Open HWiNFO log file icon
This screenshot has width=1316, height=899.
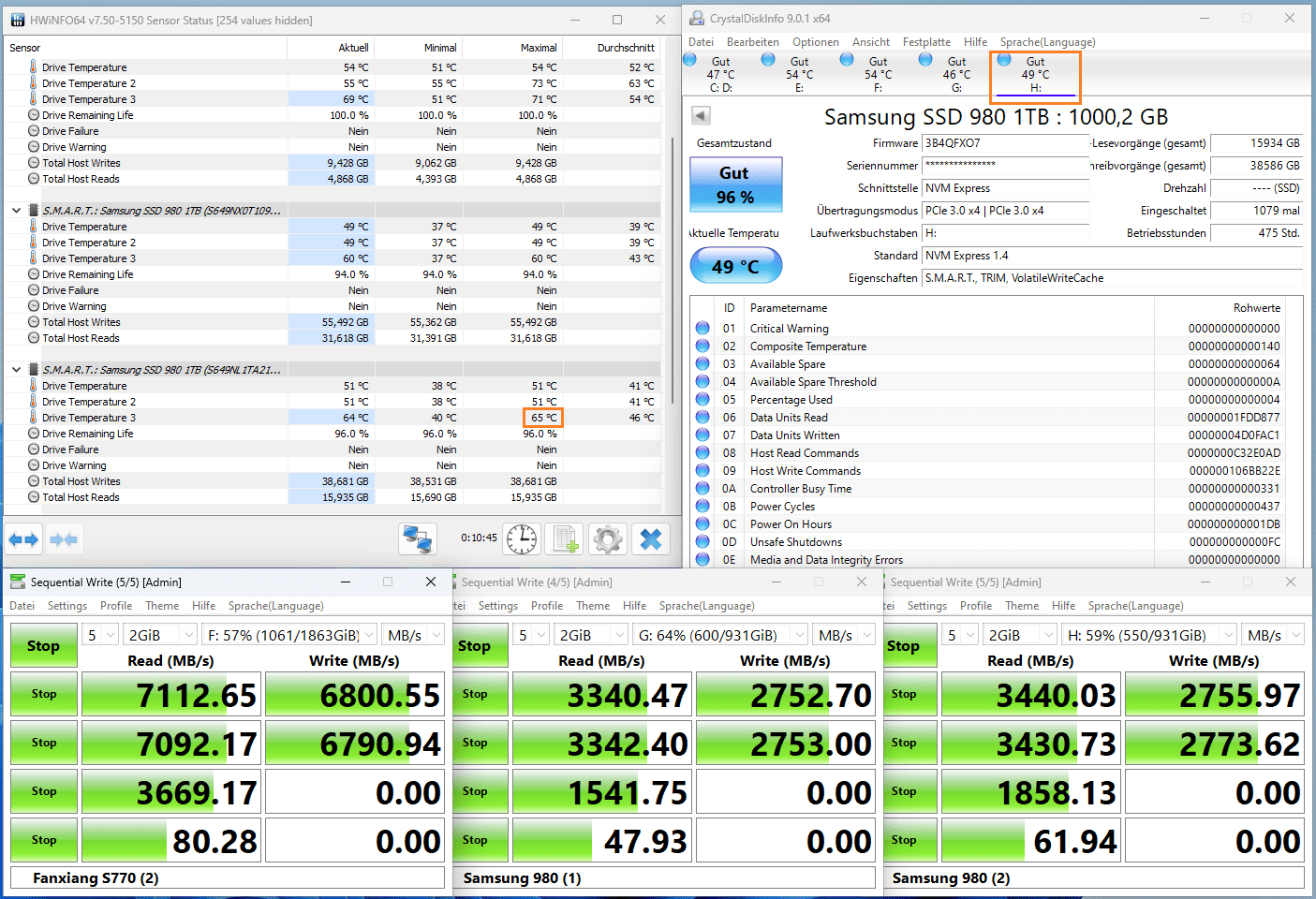(565, 538)
